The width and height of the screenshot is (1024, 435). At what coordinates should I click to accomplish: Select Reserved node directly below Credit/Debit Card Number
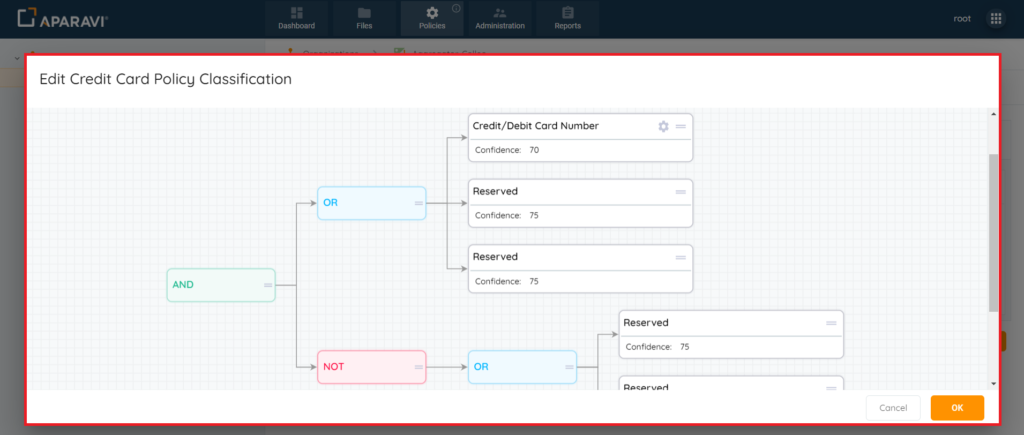(581, 203)
